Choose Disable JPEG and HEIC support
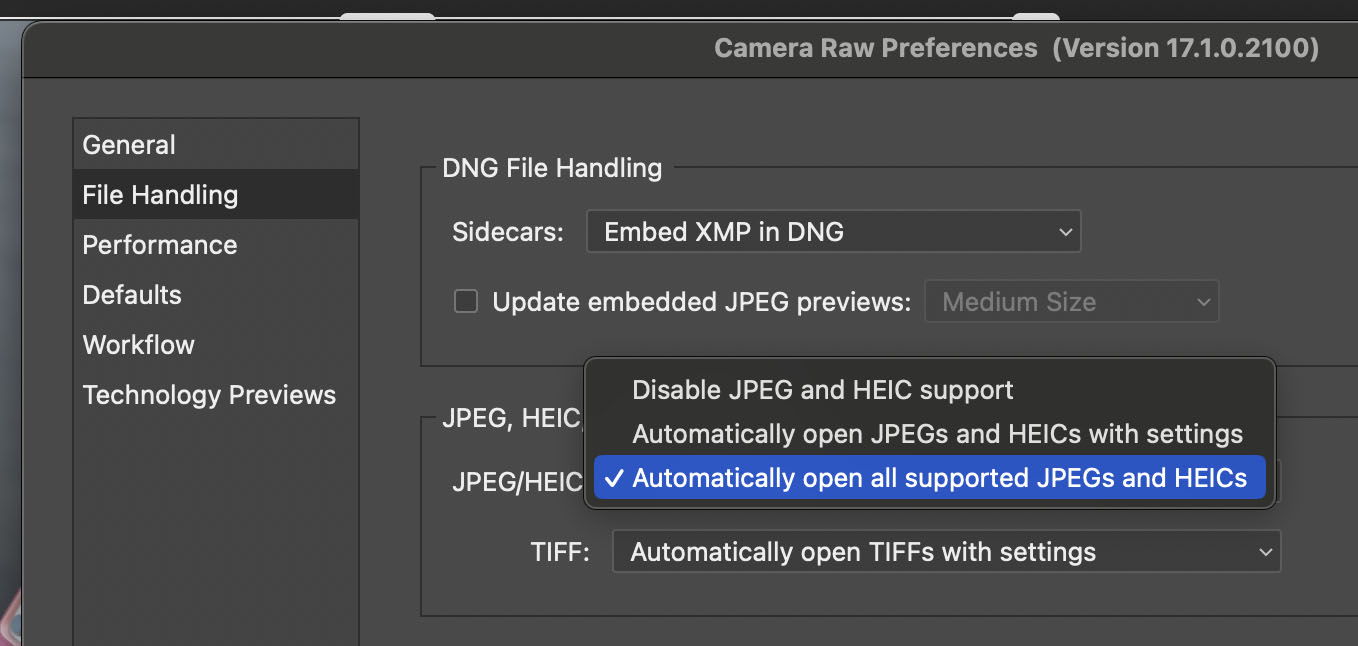 823,390
